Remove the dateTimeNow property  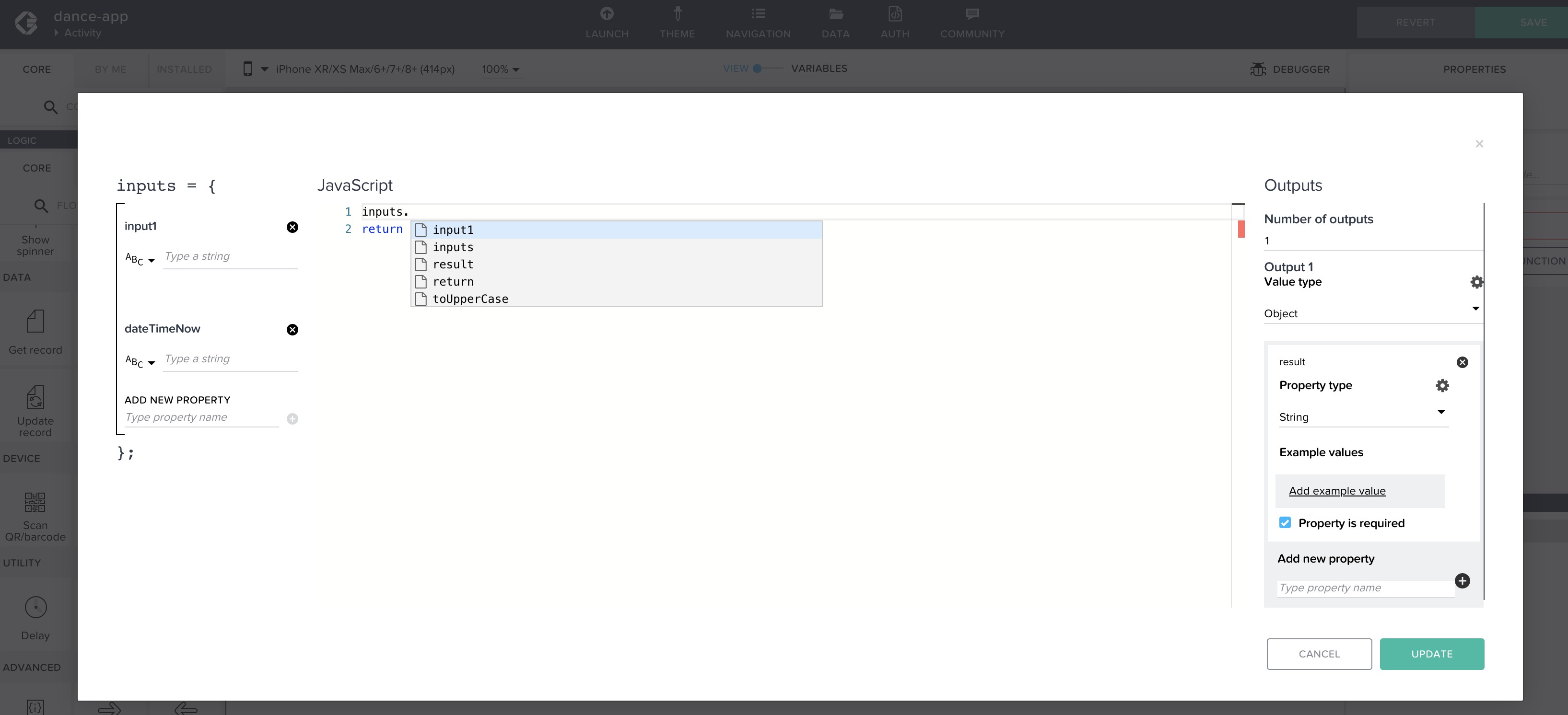click(x=292, y=329)
